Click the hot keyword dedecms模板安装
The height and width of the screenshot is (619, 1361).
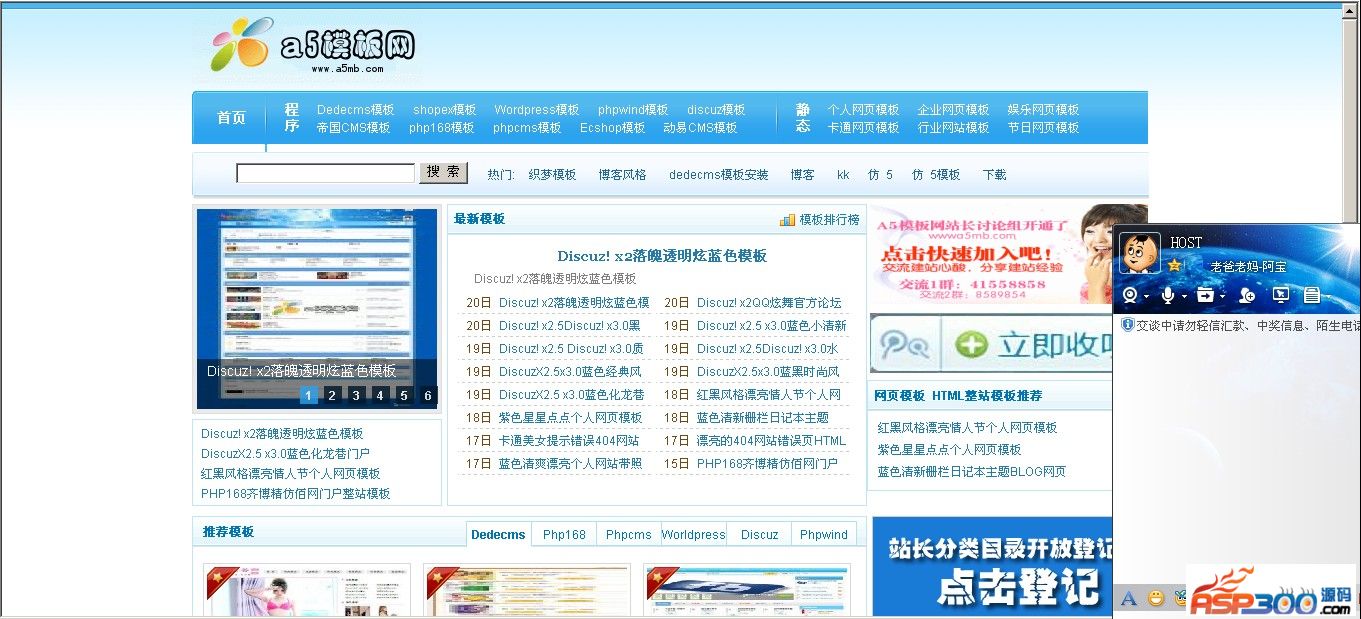tap(719, 175)
